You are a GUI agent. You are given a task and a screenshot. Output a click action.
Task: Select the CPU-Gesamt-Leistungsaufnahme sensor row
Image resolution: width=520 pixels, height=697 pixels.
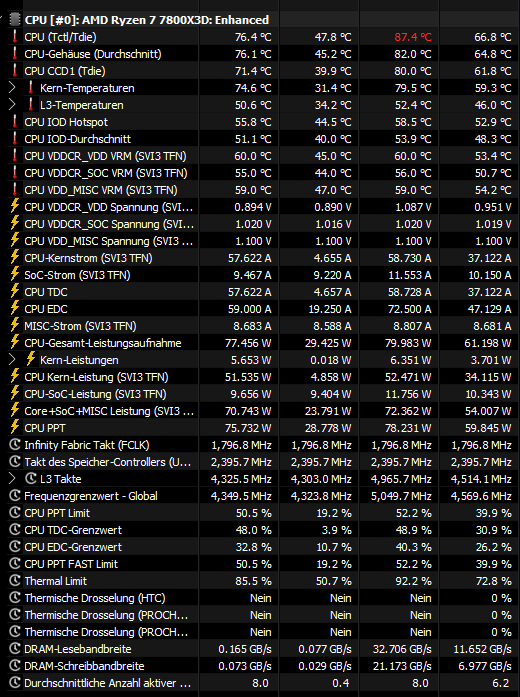tap(262, 343)
